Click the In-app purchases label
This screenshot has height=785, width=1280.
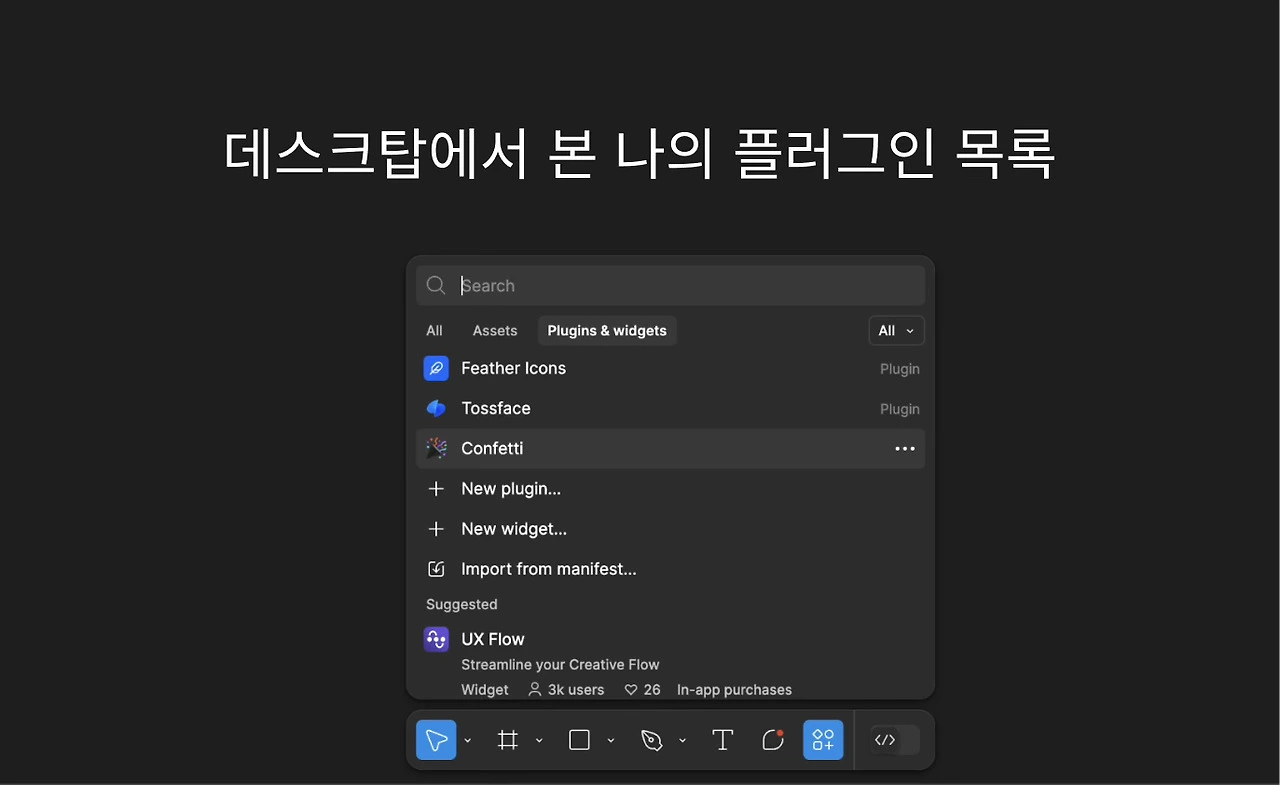click(734, 690)
